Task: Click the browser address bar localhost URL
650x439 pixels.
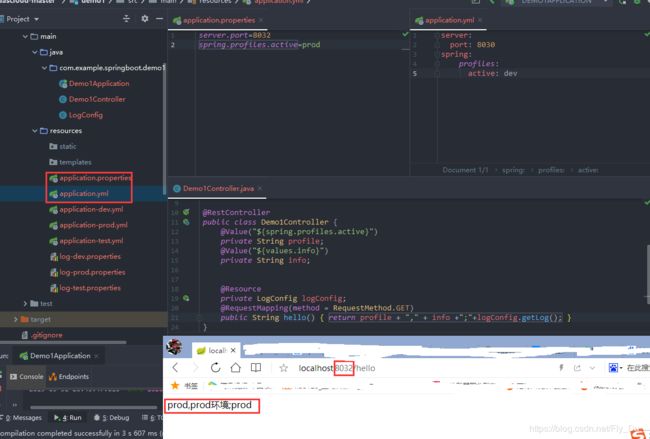Action: [337, 368]
